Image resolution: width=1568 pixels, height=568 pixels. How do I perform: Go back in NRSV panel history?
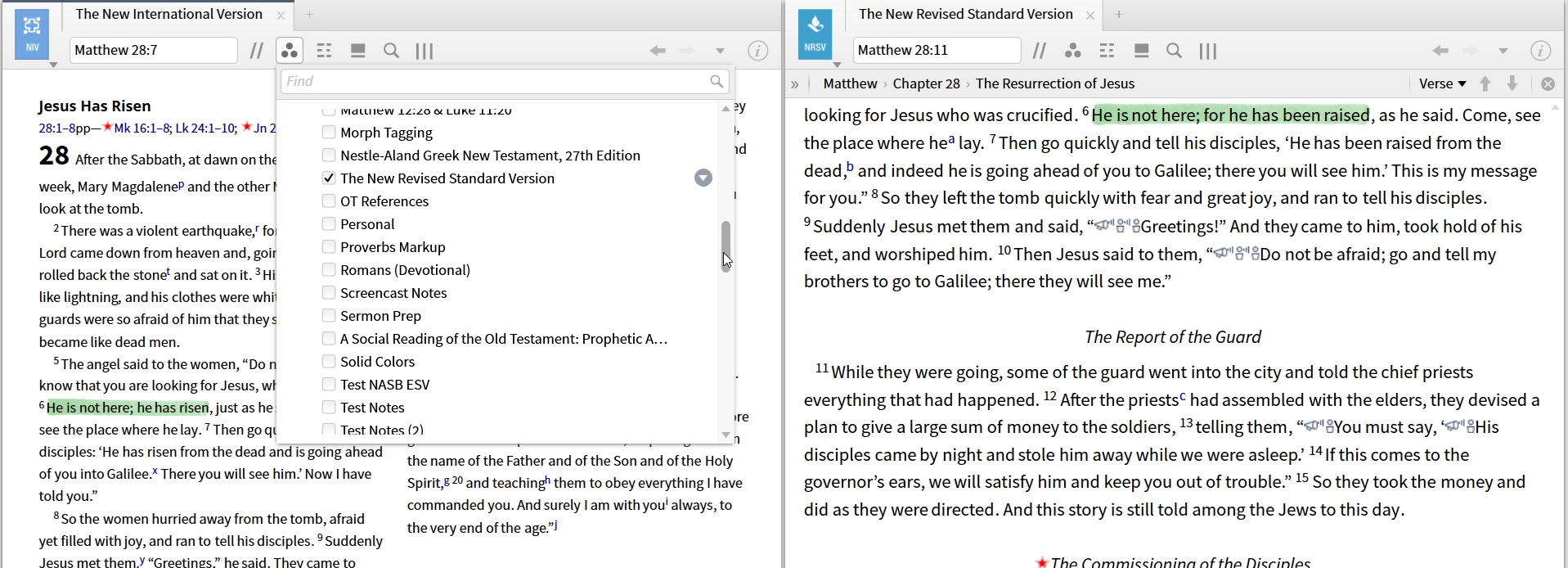tap(1440, 51)
